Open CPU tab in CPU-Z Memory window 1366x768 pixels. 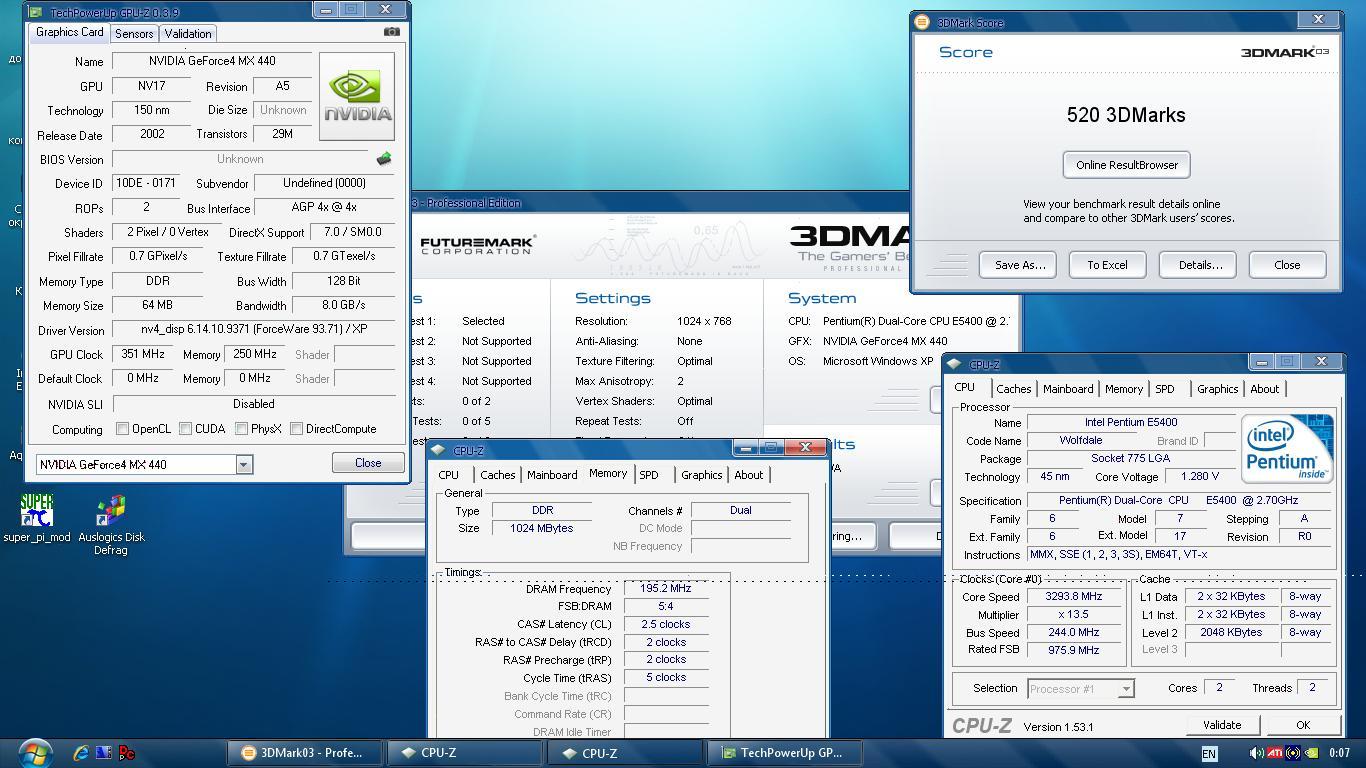(x=448, y=475)
